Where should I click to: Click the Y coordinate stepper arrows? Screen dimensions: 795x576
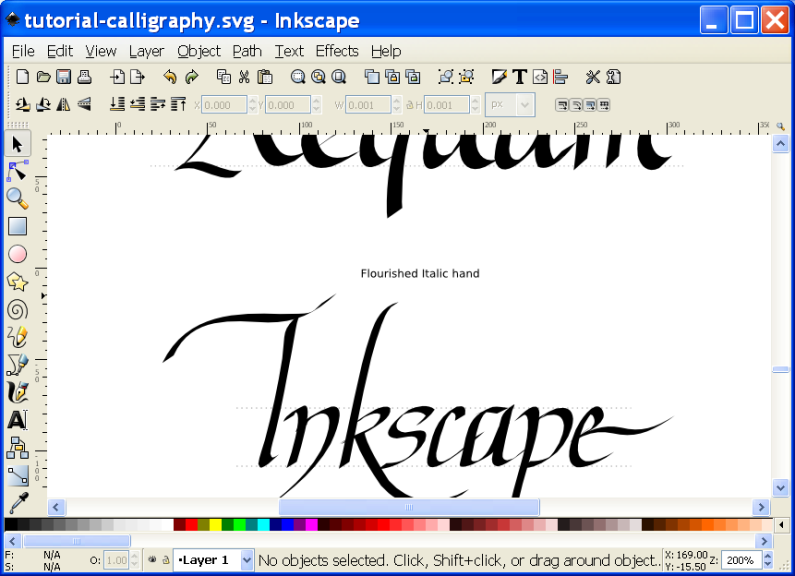(316, 105)
